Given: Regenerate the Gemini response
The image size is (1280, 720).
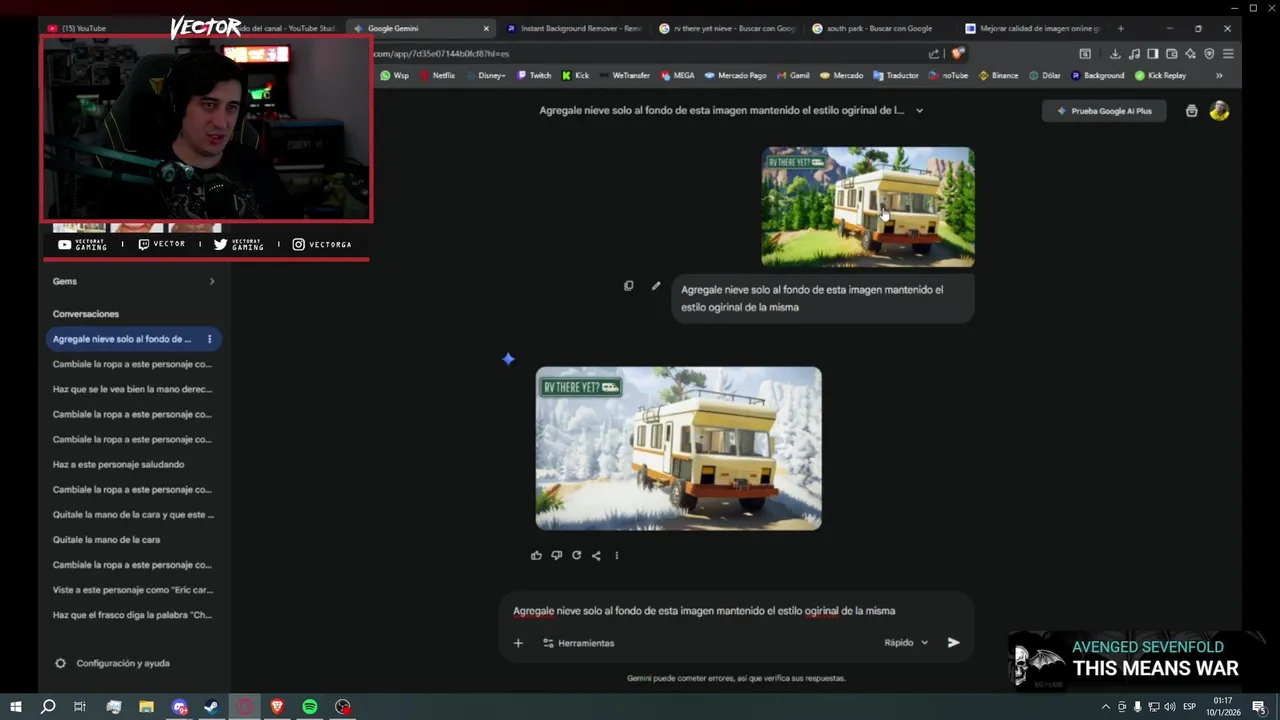Looking at the screenshot, I should click(576, 555).
